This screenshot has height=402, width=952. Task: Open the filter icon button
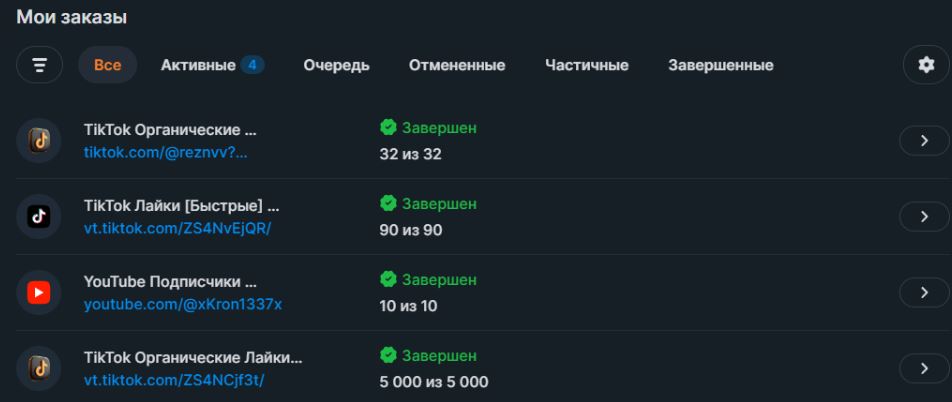tap(39, 65)
